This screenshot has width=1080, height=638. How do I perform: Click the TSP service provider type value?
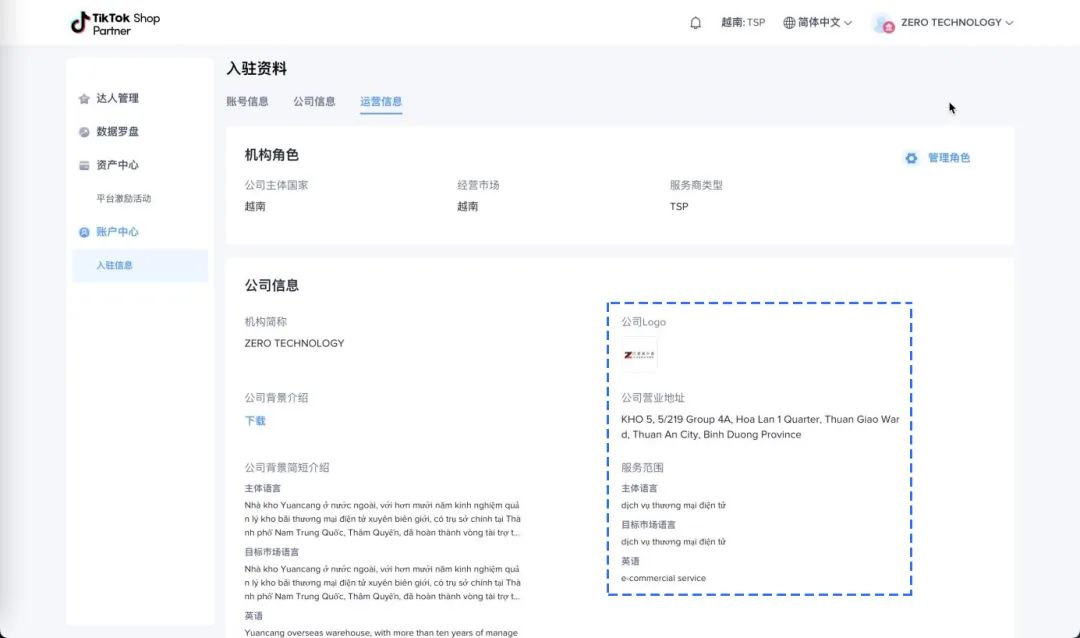coord(678,207)
